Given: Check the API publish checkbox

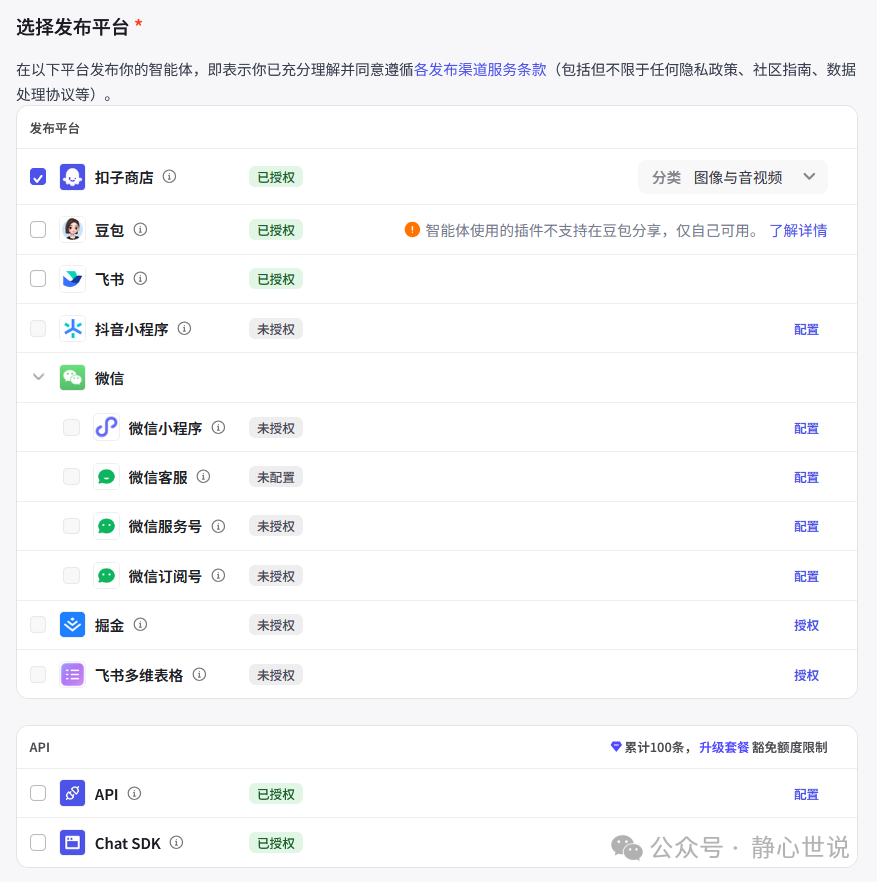Looking at the screenshot, I should pyautogui.click(x=37, y=793).
